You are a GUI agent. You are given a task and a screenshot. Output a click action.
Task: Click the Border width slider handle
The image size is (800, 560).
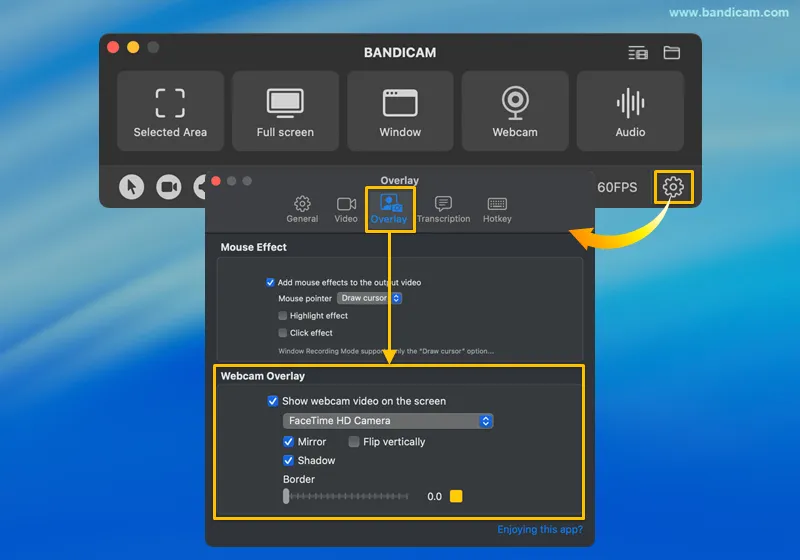286,496
